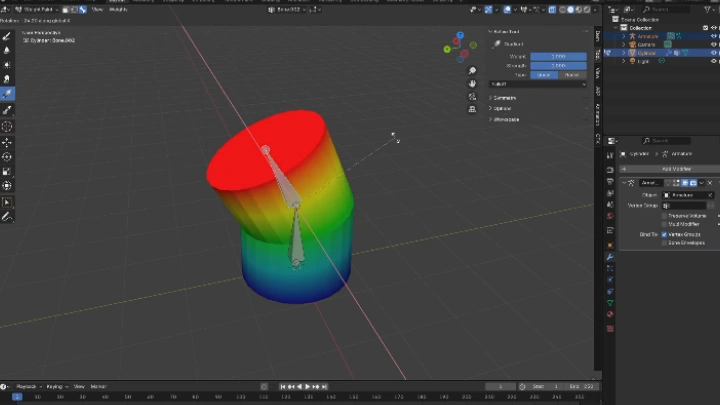Toggle X-ray mode in viewport header

552,10
